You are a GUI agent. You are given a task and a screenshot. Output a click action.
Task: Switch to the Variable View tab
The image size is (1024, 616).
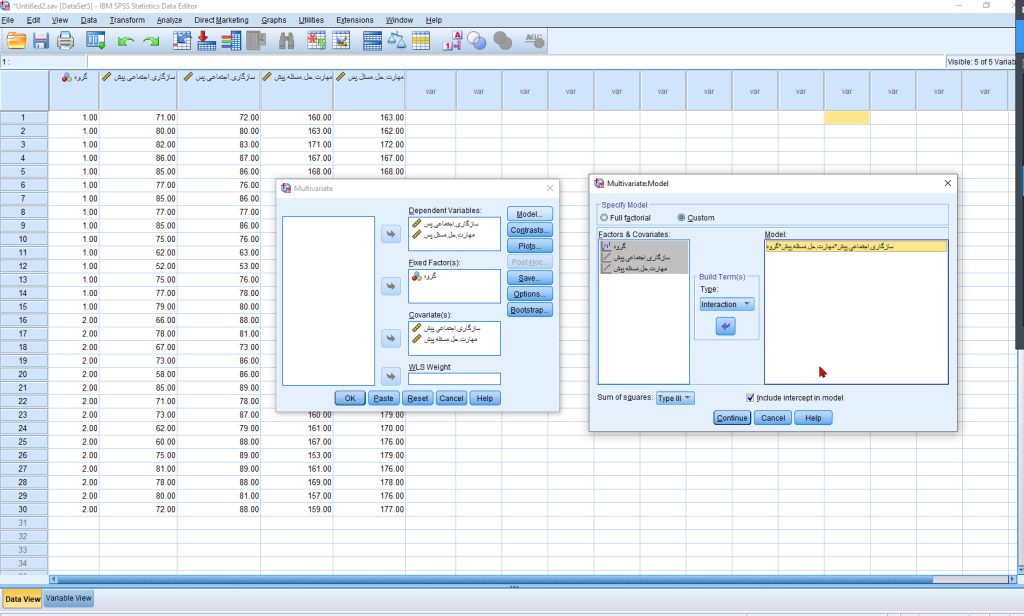click(x=69, y=598)
